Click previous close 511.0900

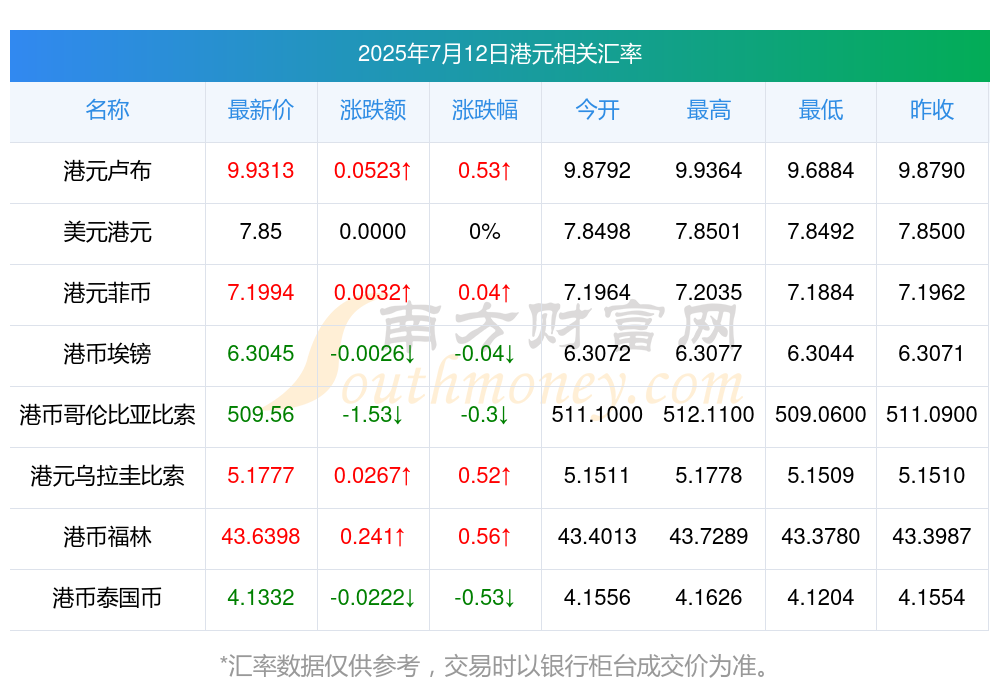tap(932, 415)
